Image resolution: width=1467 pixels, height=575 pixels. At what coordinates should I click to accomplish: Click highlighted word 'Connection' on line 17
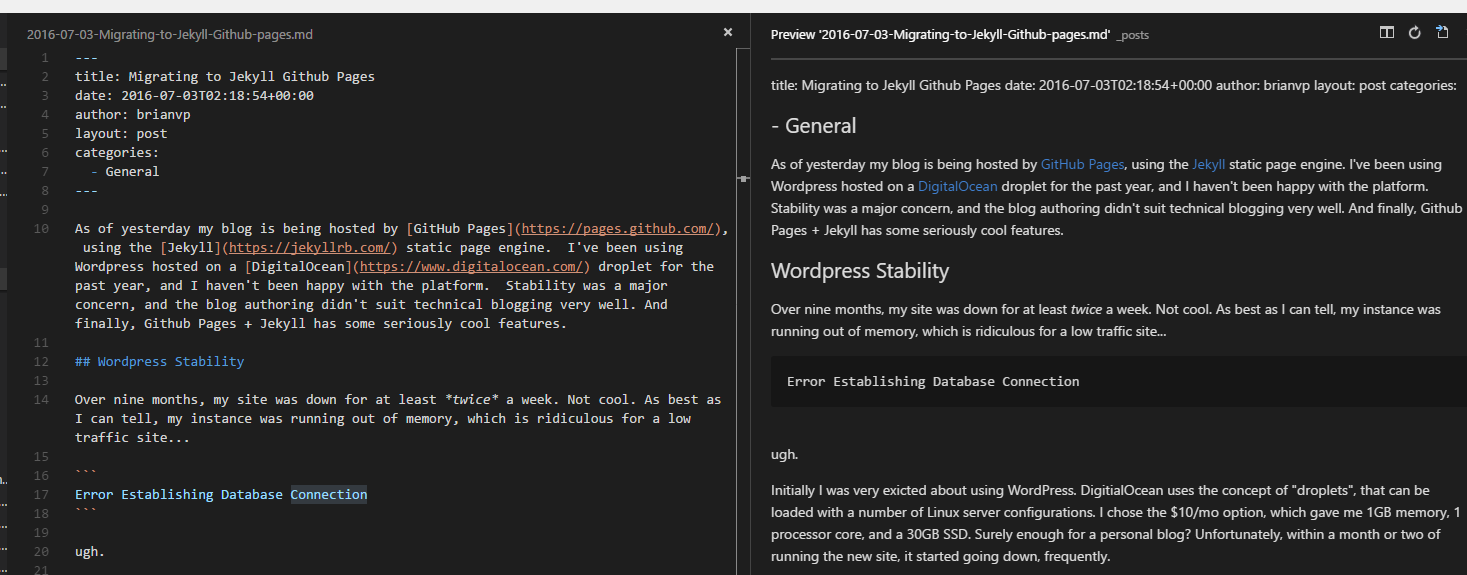(329, 494)
